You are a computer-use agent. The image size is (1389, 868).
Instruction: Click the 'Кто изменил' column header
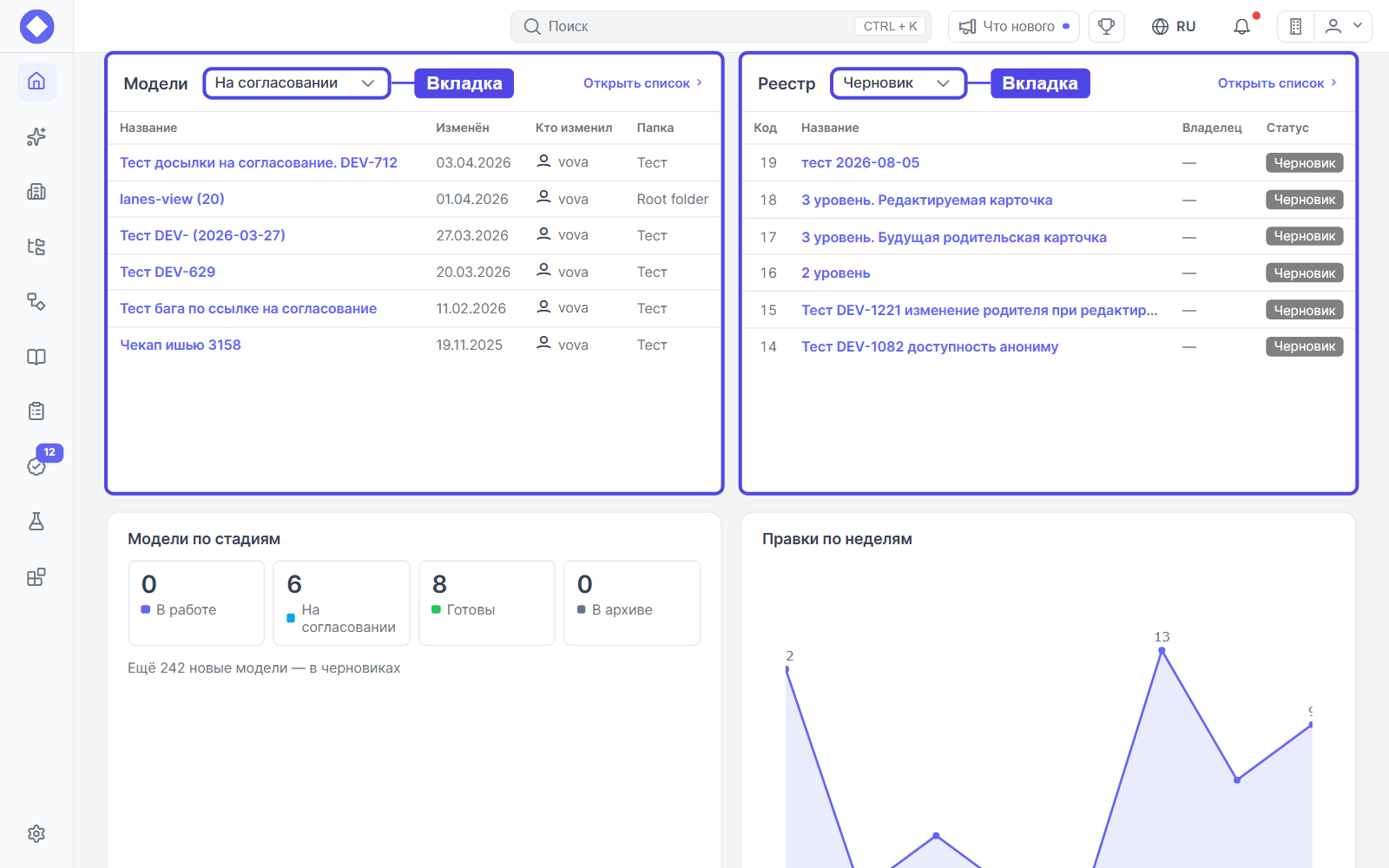[x=574, y=128]
